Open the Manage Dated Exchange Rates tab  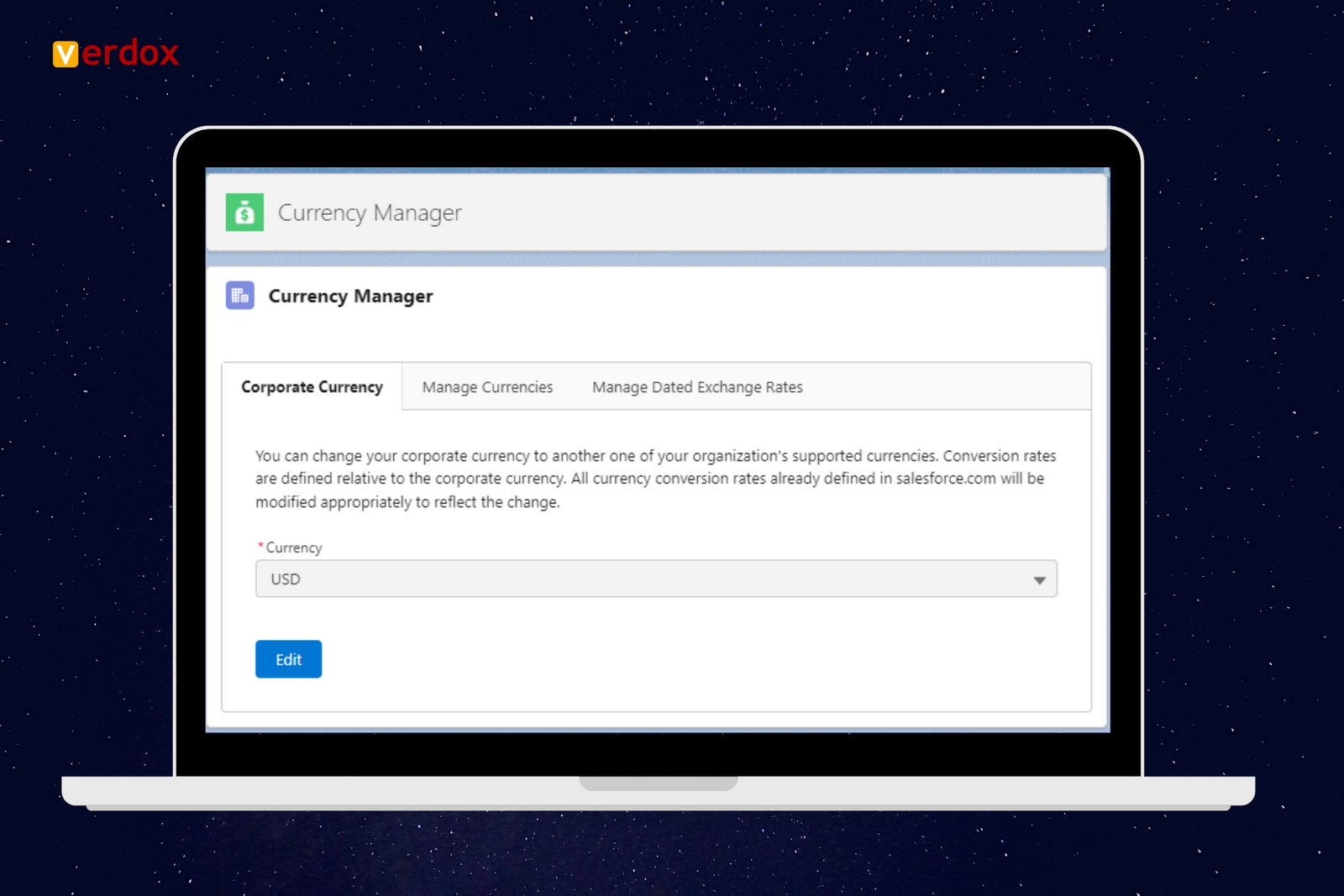696,387
